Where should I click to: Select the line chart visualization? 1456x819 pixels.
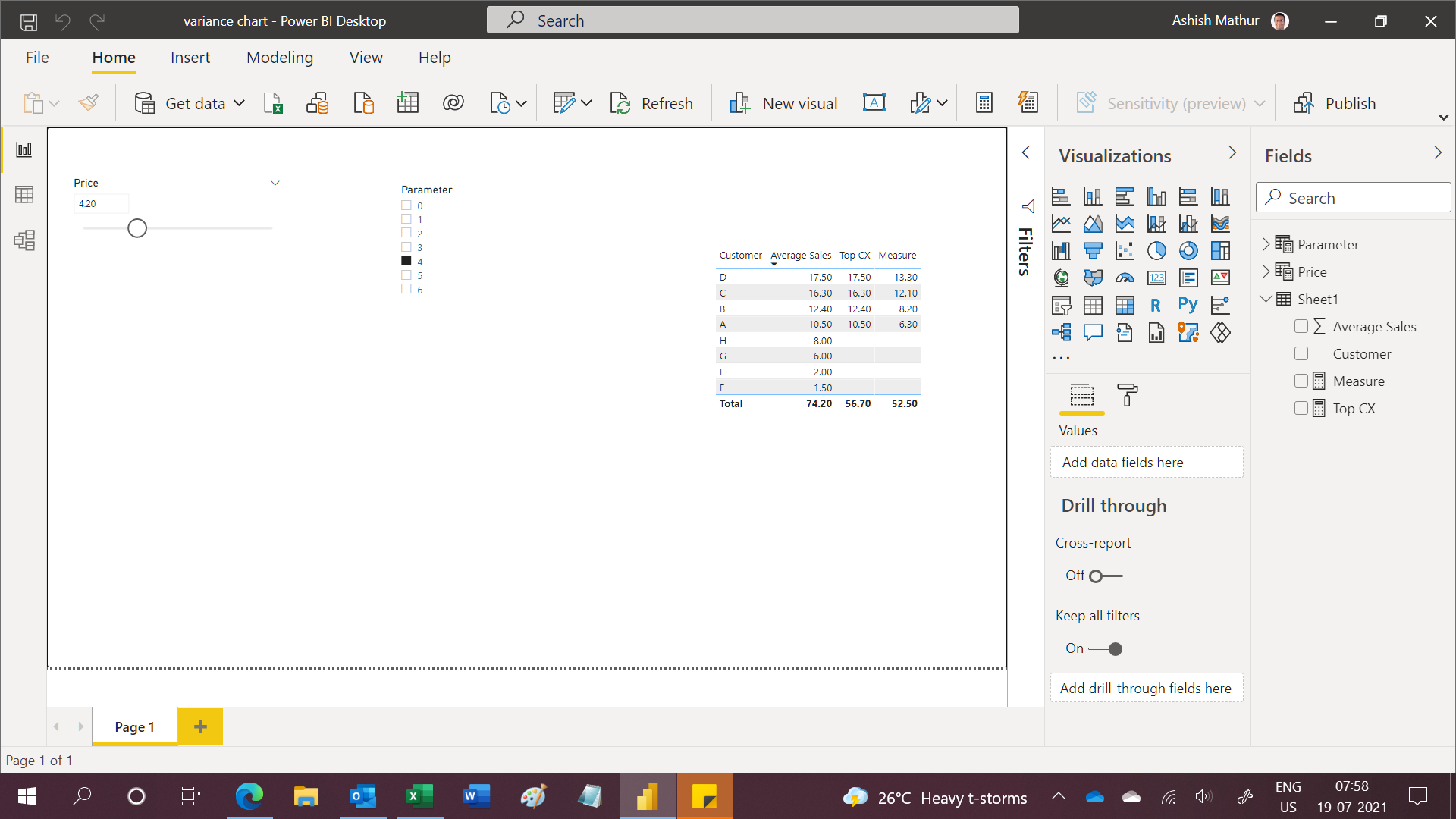point(1061,223)
